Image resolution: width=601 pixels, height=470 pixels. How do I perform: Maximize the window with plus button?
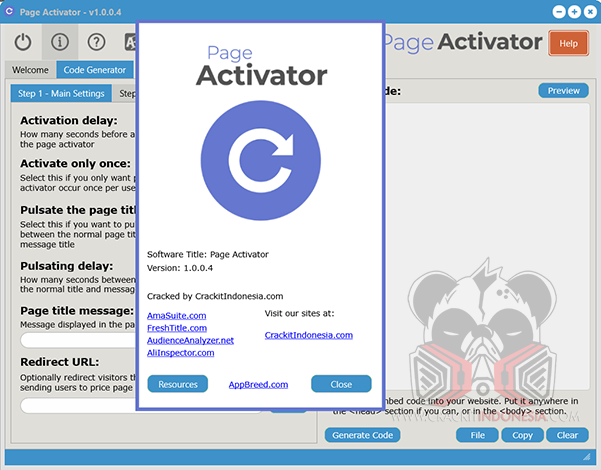pyautogui.click(x=574, y=12)
